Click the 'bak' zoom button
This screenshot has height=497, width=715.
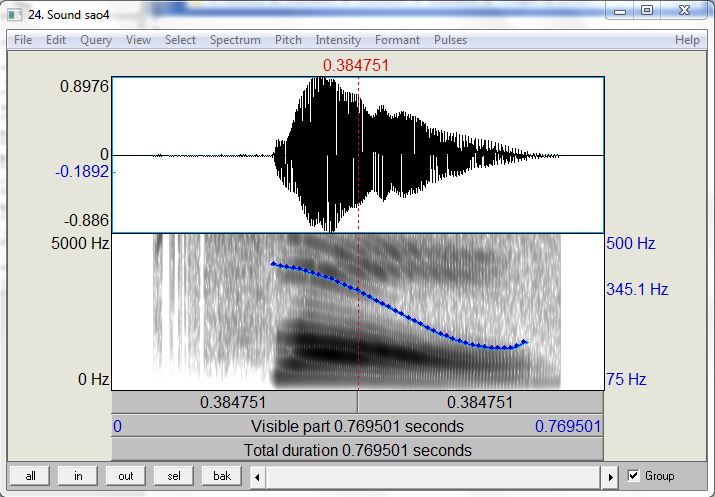click(x=222, y=476)
